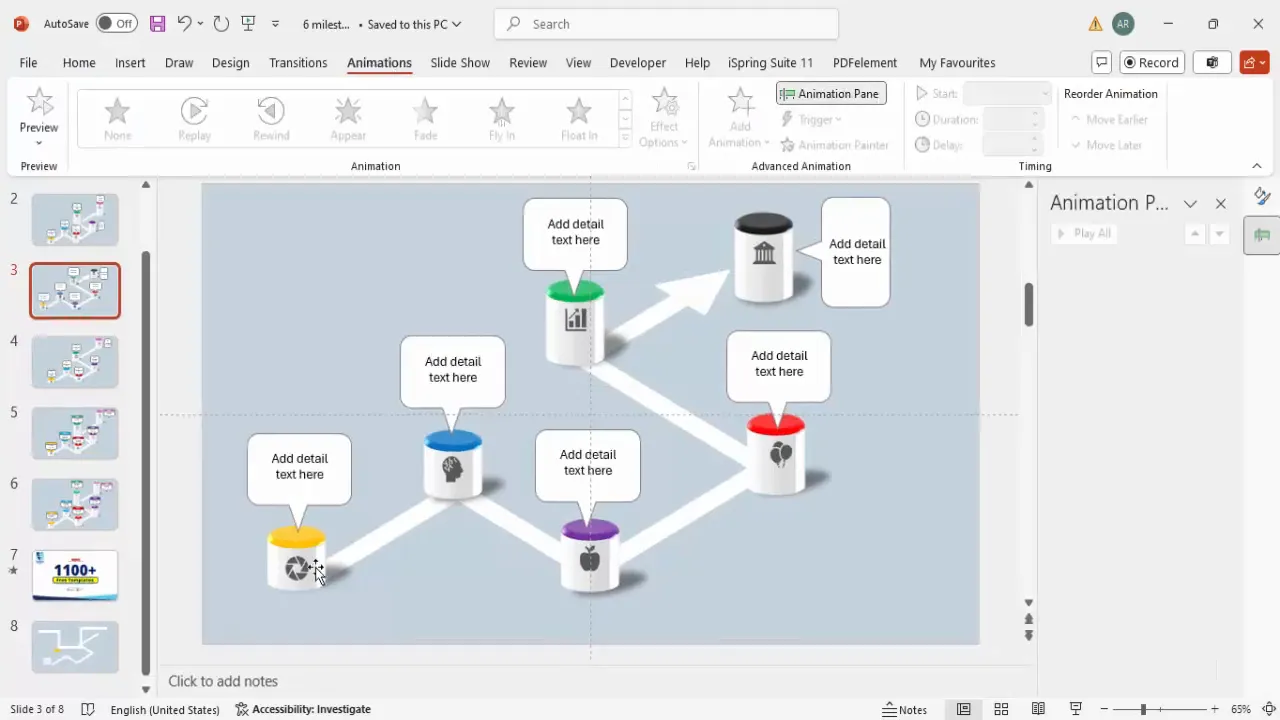
Task: Click Play All in Animation Pane
Action: pyautogui.click(x=1084, y=233)
